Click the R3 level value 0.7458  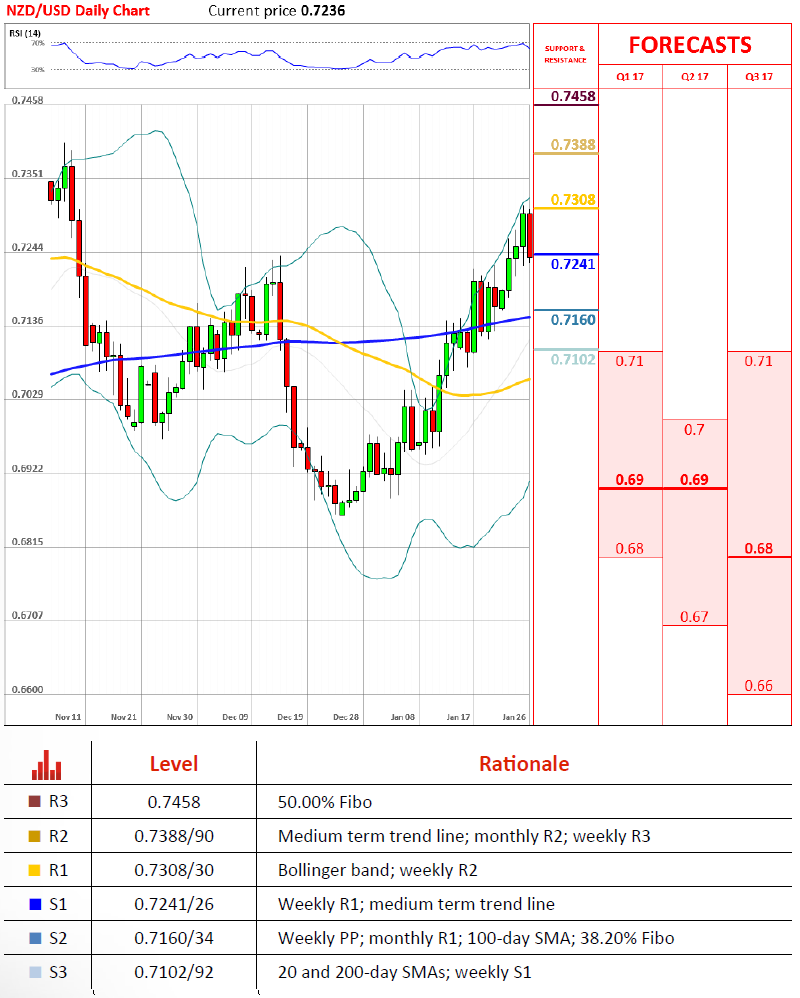(174, 802)
